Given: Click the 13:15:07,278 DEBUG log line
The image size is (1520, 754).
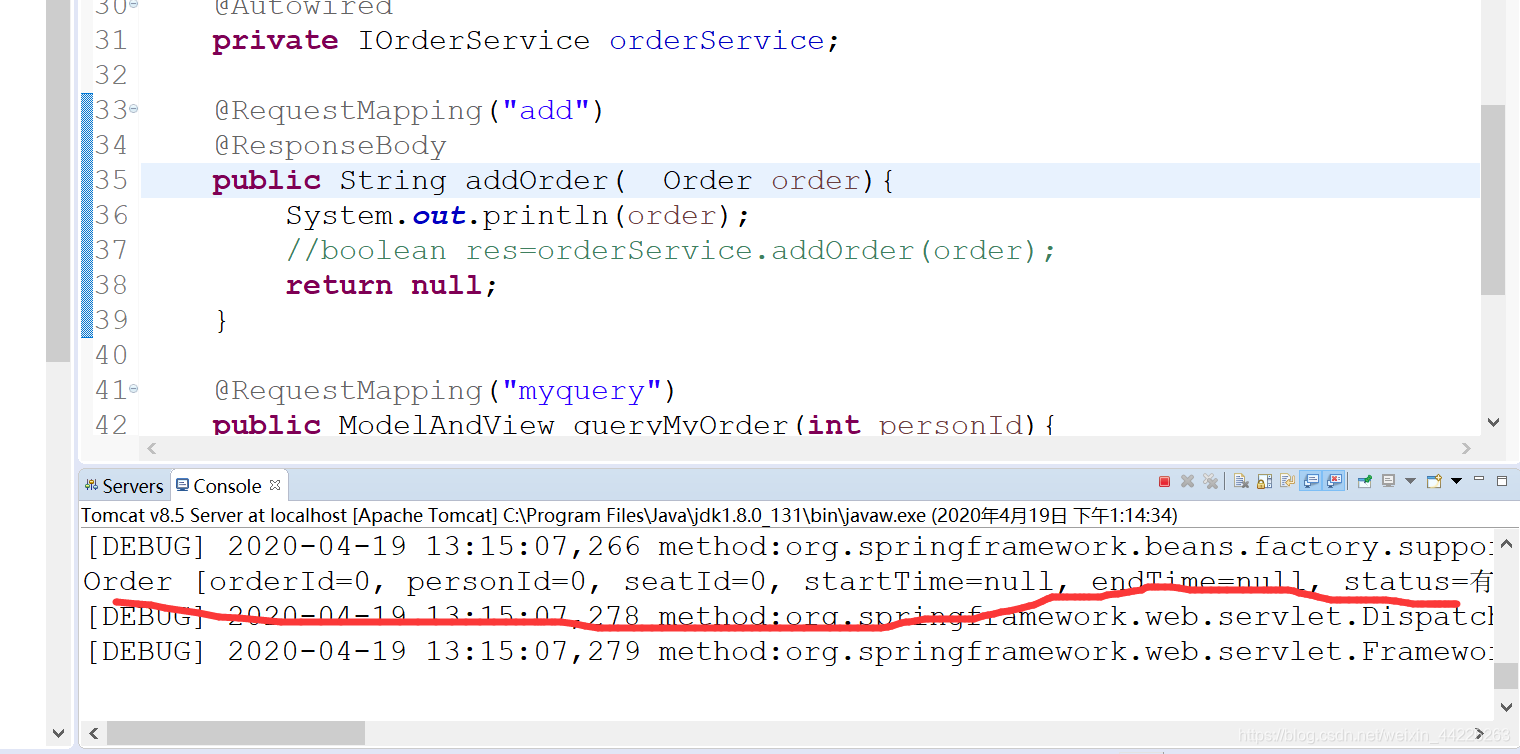Looking at the screenshot, I should [x=790, y=617].
